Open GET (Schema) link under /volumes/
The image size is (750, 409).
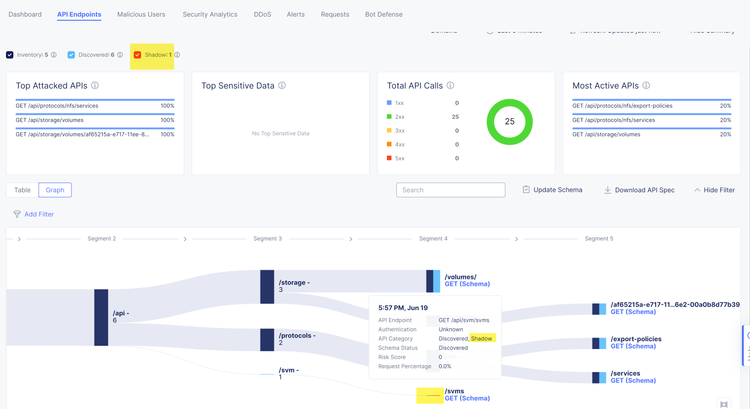[x=467, y=284]
